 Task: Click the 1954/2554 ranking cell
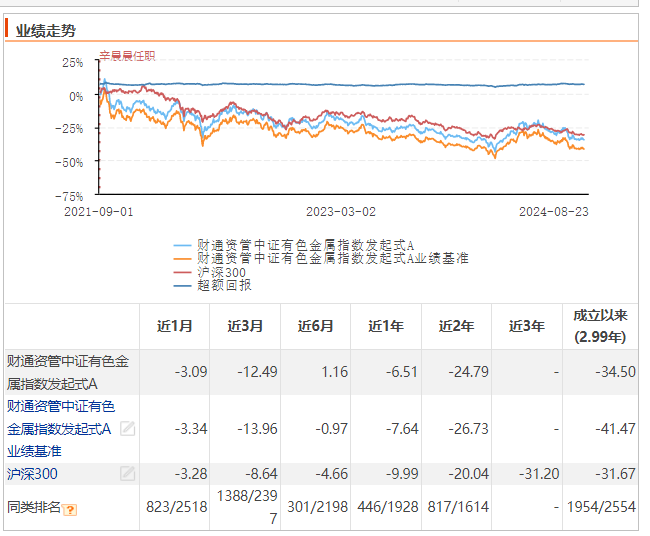[x=599, y=507]
